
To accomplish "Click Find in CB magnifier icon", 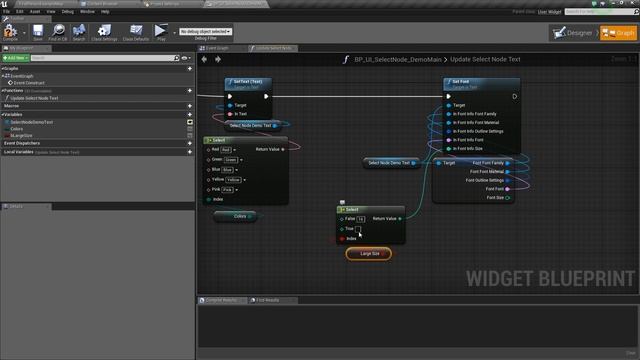I will (58, 31).
